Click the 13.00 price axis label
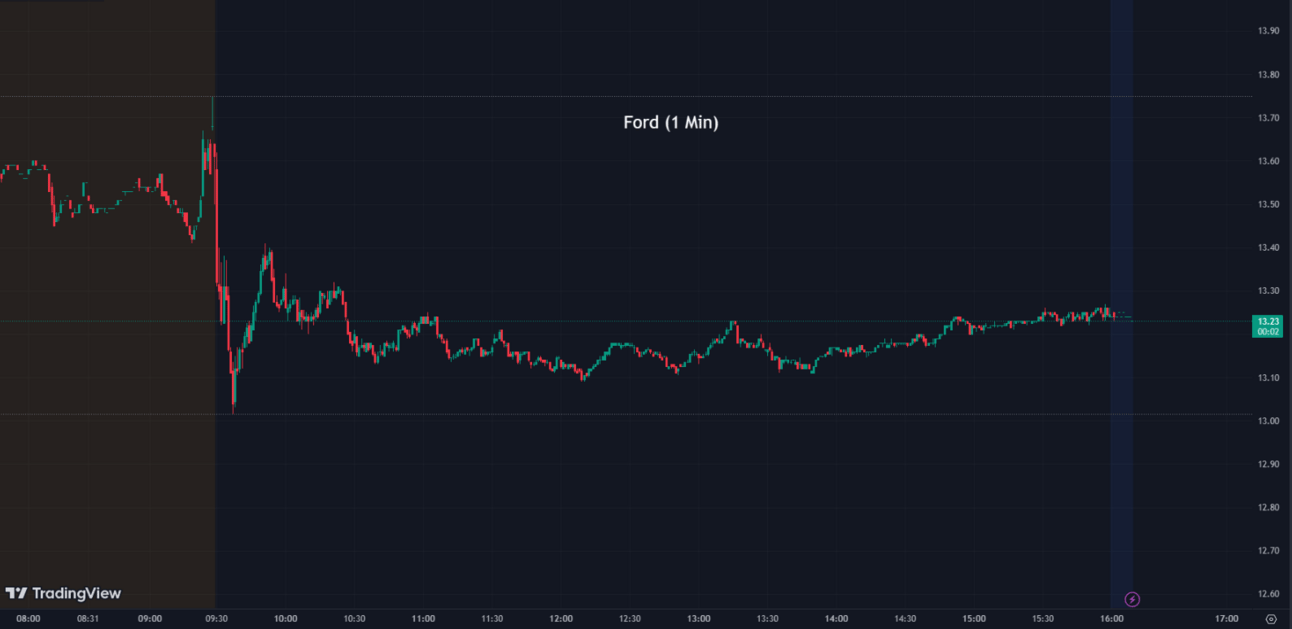The image size is (1292, 629). [x=1268, y=421]
